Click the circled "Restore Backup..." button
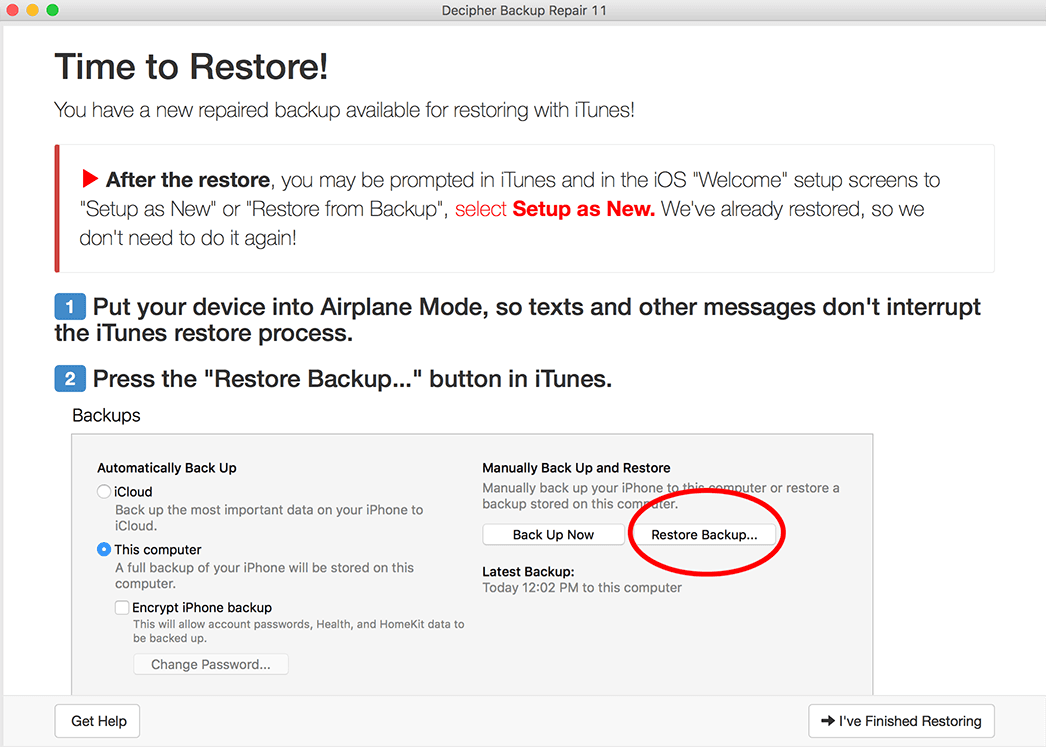 706,534
